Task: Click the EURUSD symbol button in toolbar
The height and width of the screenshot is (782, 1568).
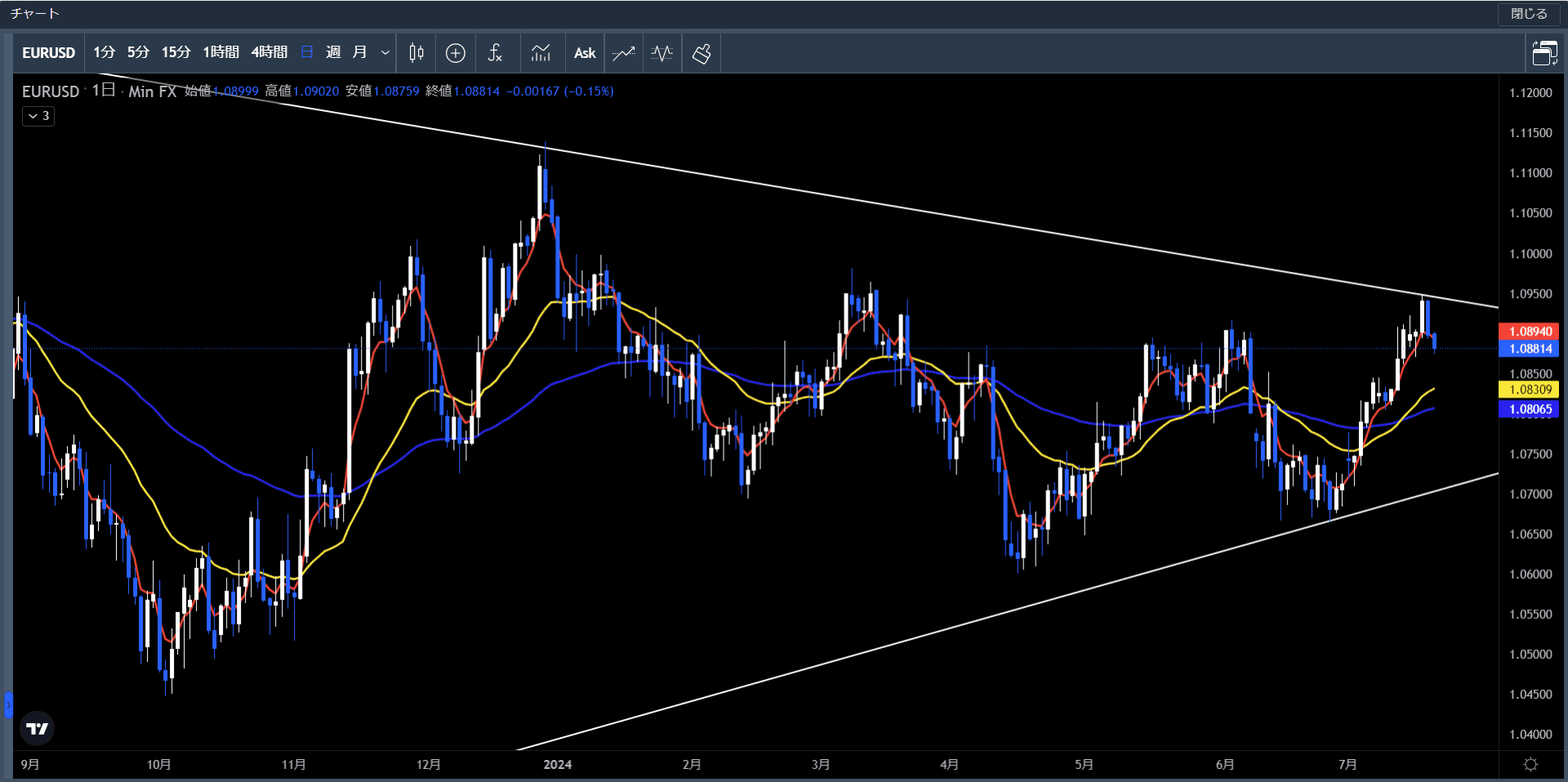Action: pos(48,53)
